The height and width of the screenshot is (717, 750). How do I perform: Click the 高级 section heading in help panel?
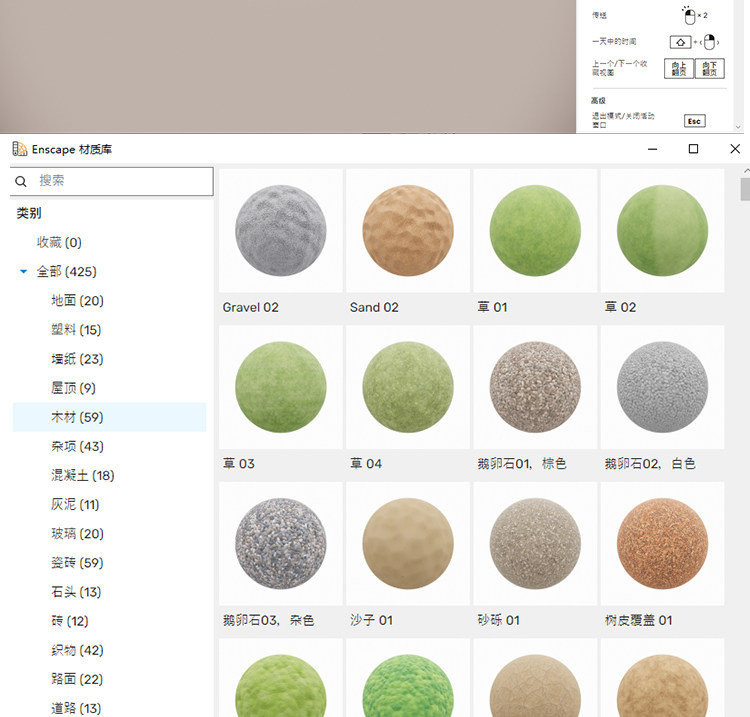point(598,100)
